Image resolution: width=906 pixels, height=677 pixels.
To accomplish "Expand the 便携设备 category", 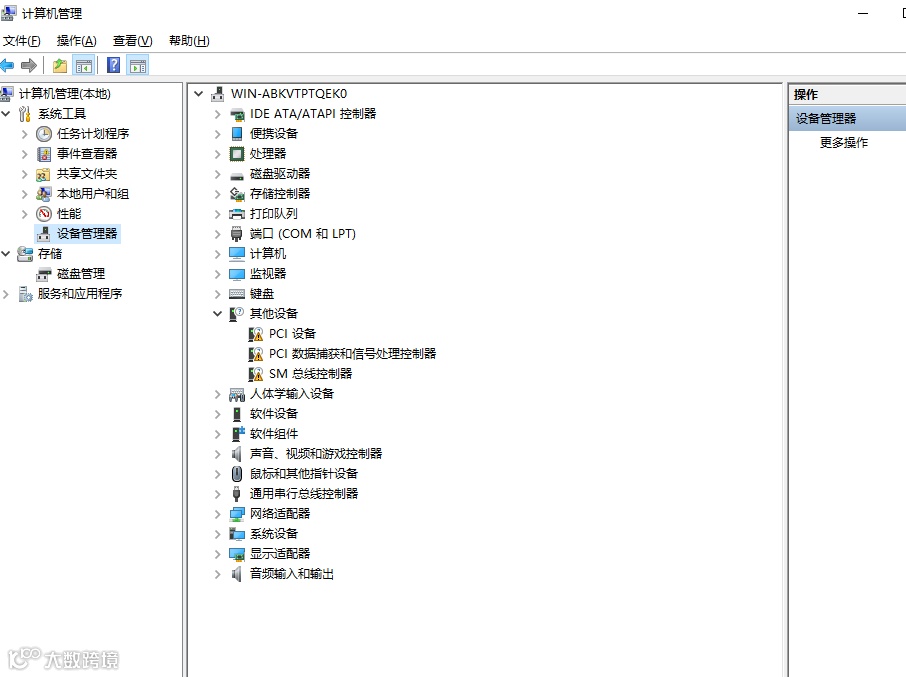I will 218,134.
